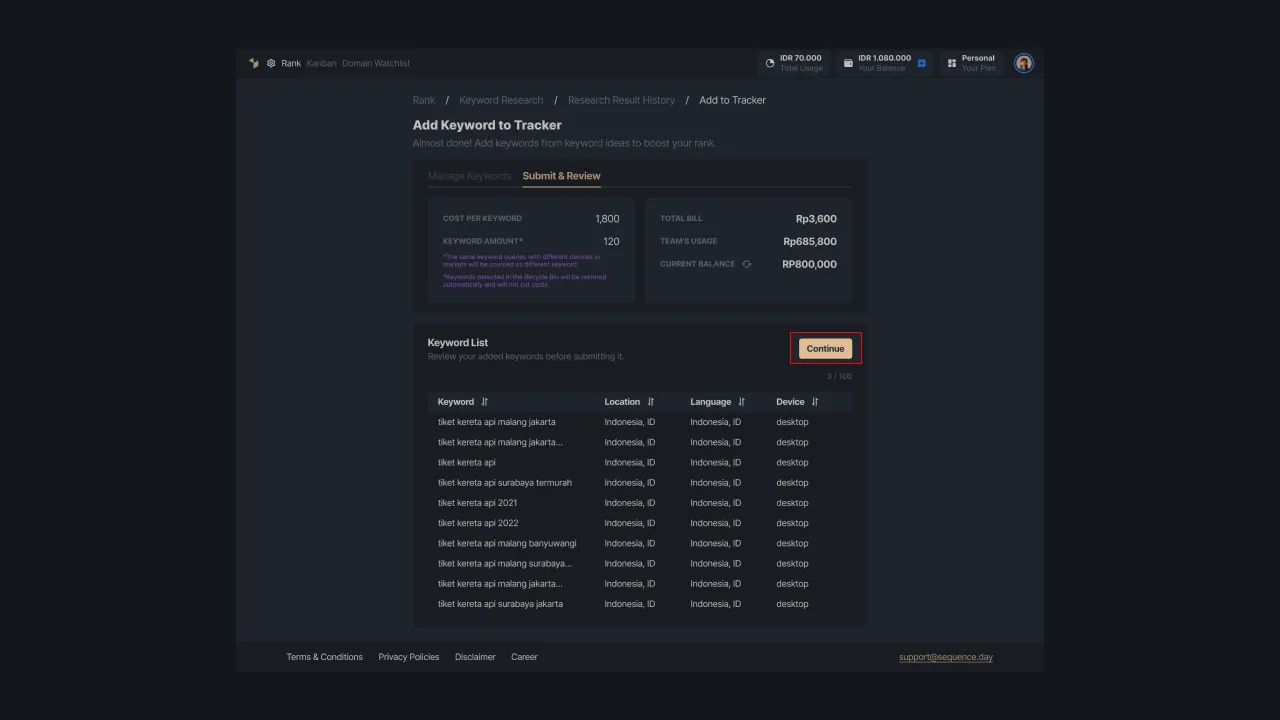Image resolution: width=1280 pixels, height=720 pixels.
Task: Open the Terms & Conditions footer link
Action: [324, 657]
